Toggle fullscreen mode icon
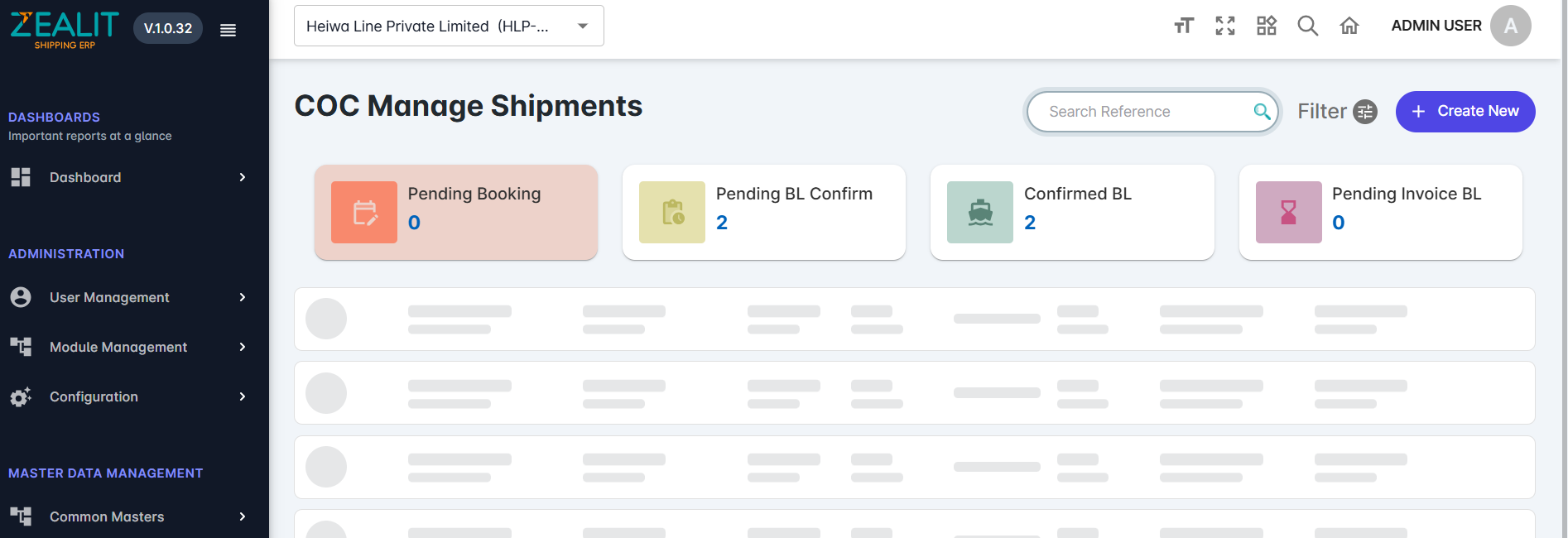The height and width of the screenshot is (538, 1568). pyautogui.click(x=1225, y=26)
